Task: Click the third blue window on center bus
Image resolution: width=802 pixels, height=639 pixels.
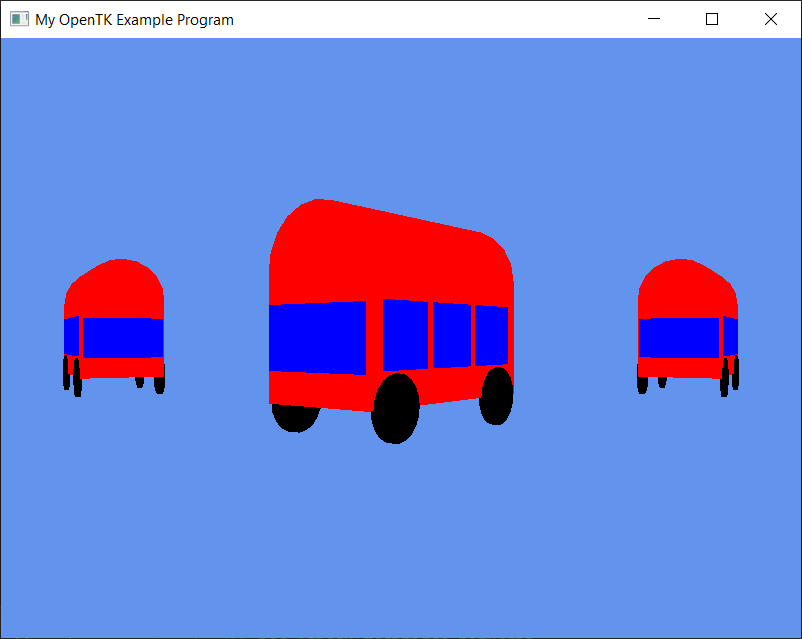Action: coord(451,335)
